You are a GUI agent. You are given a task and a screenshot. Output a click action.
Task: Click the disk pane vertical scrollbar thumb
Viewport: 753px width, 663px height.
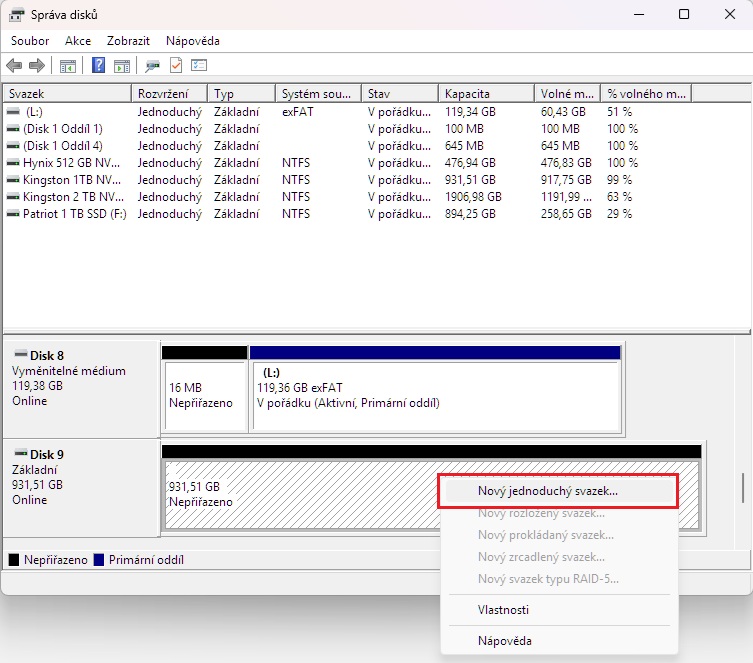pyautogui.click(x=743, y=488)
